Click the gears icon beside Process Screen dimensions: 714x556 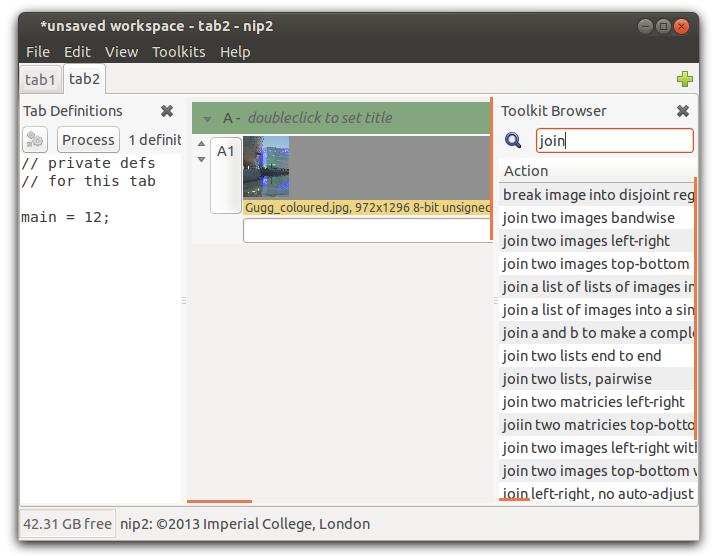[x=35, y=139]
